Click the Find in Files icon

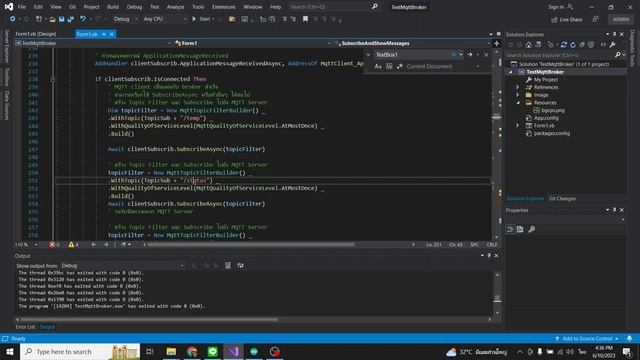click(232, 19)
